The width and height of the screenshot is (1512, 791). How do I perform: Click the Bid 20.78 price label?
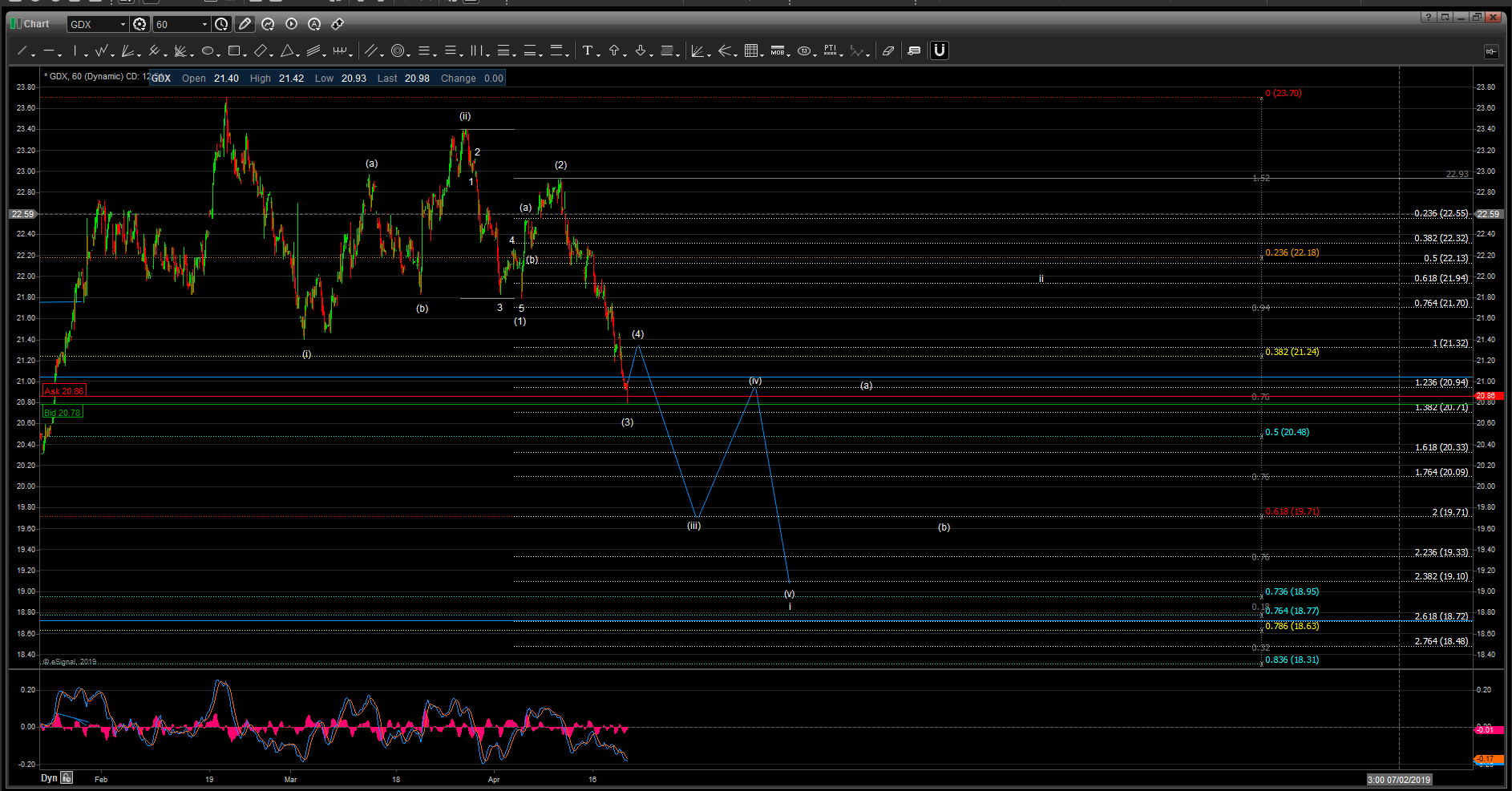(63, 413)
